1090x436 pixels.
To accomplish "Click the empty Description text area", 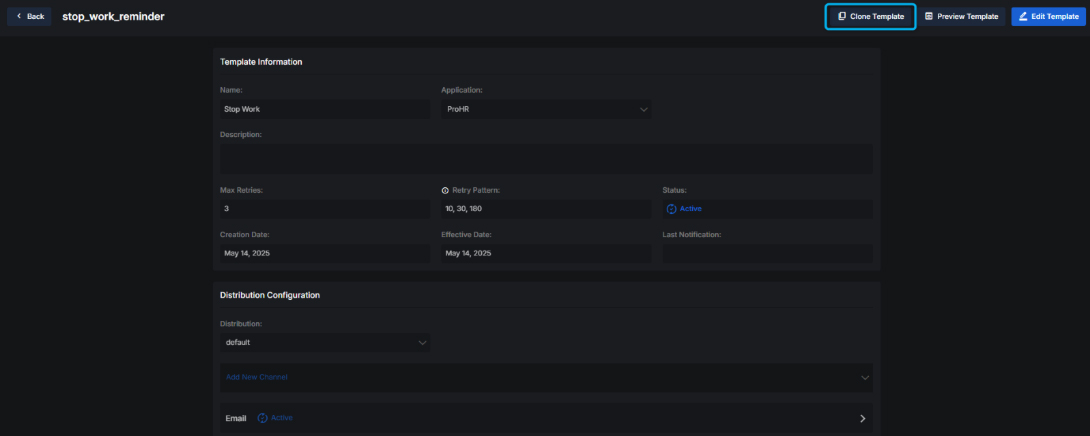I will coord(546,158).
